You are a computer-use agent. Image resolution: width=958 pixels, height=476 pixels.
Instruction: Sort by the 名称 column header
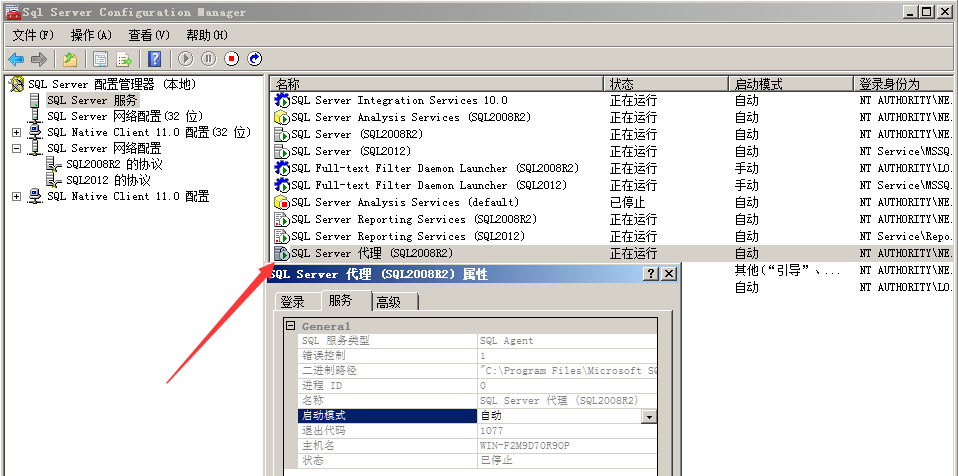pyautogui.click(x=437, y=84)
